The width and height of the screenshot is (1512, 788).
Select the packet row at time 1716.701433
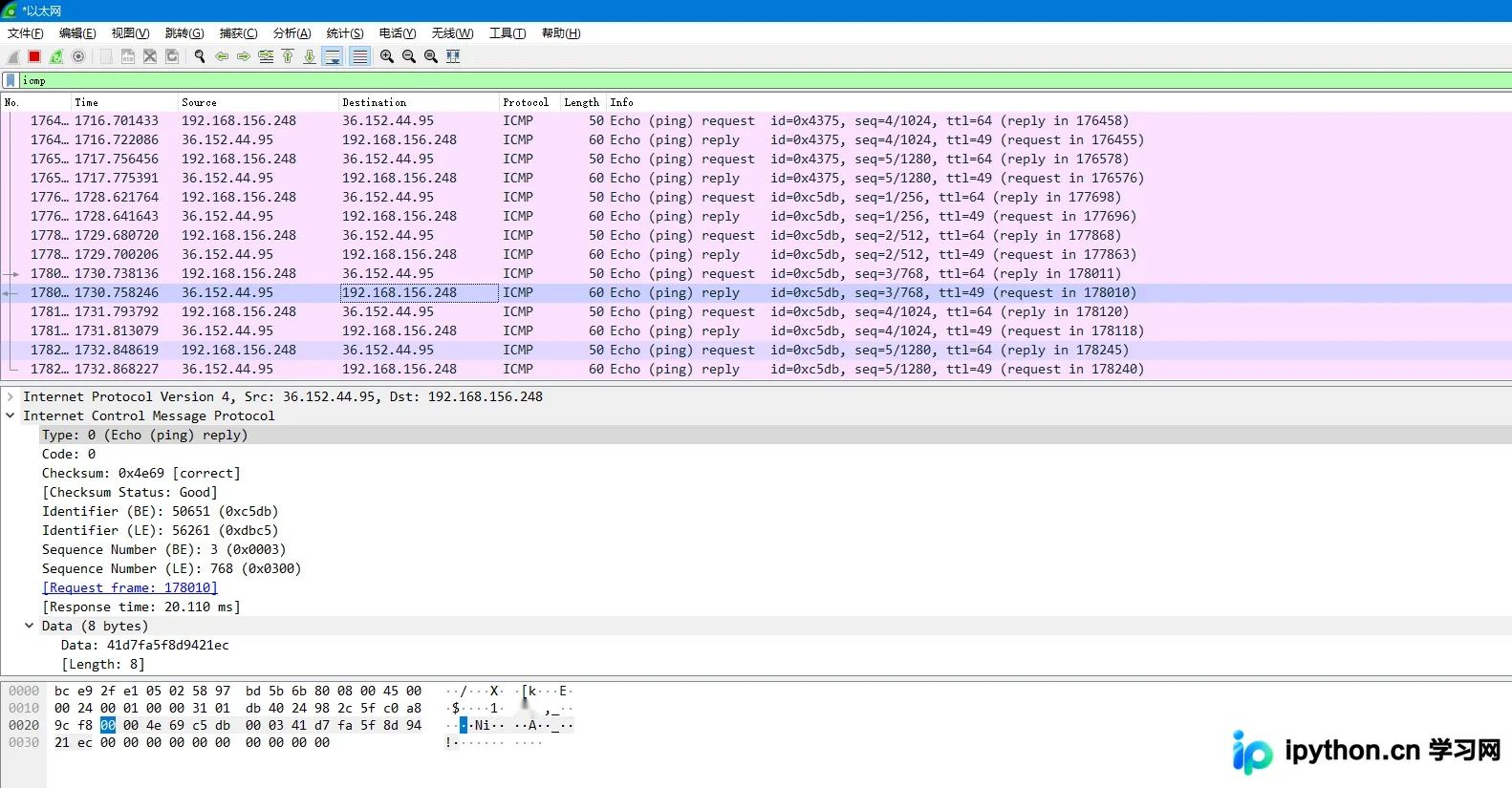click(756, 120)
